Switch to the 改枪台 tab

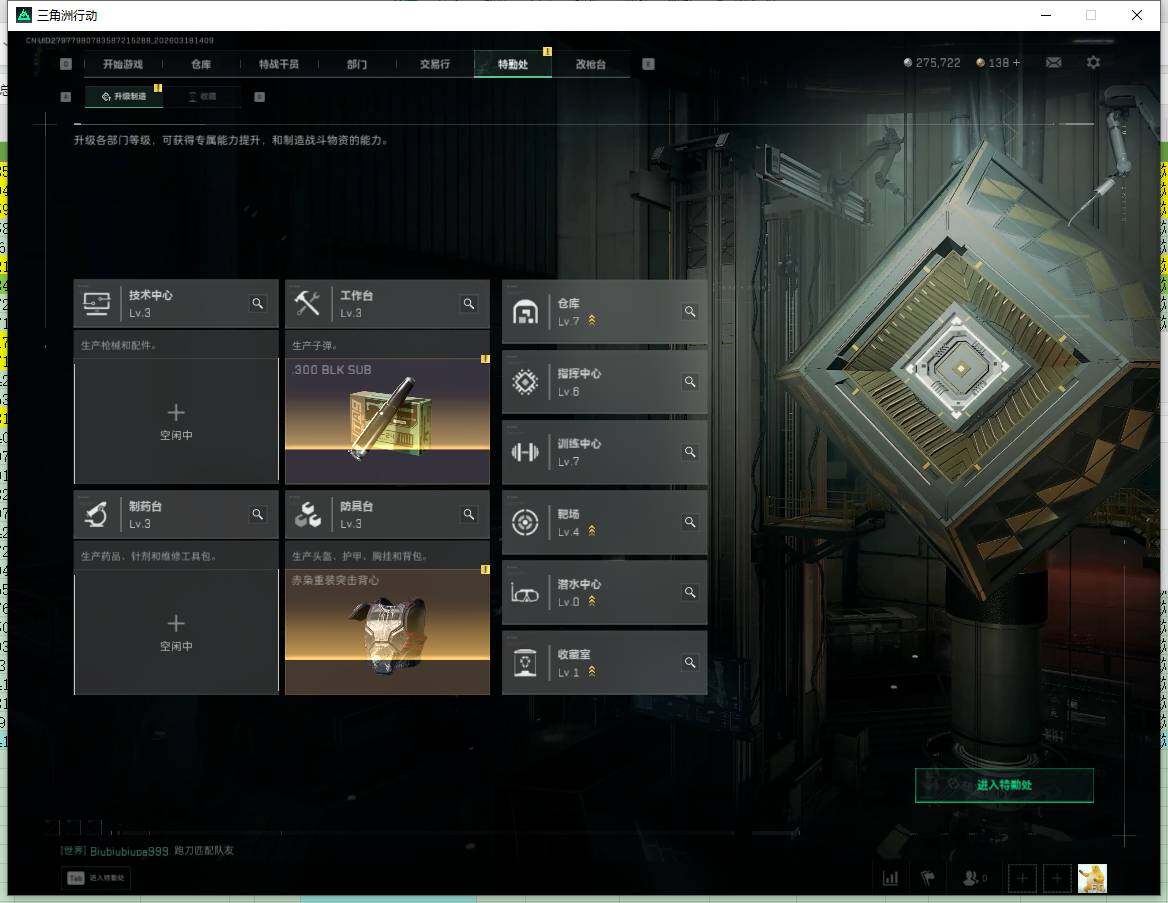591,64
